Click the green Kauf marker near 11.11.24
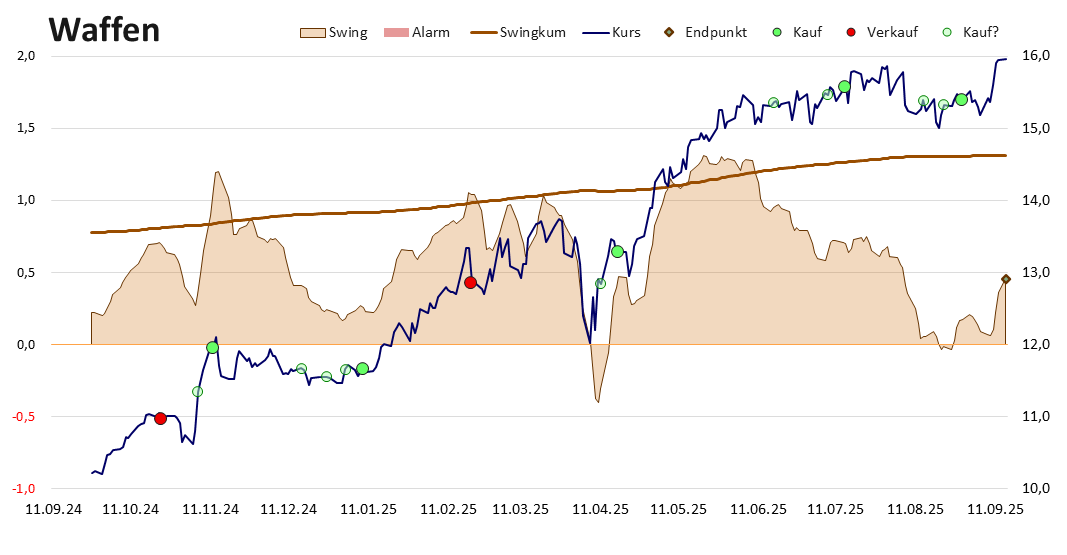Screen dimensions: 1067x555 click(x=212, y=348)
